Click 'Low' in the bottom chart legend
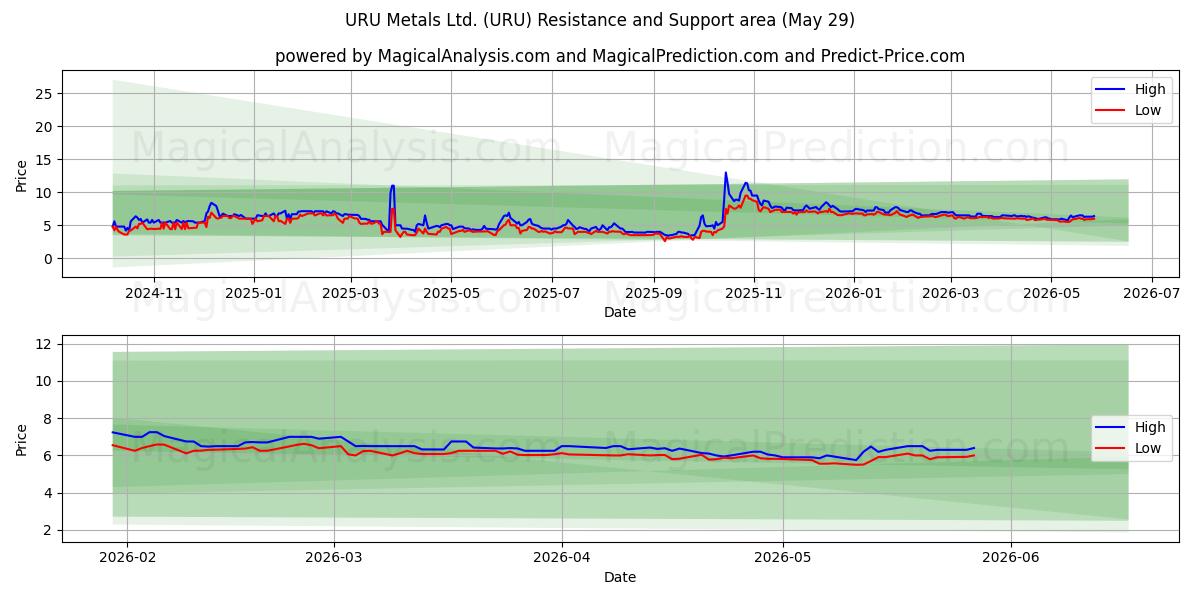Screen dimensions: 1200x600 click(1147, 448)
